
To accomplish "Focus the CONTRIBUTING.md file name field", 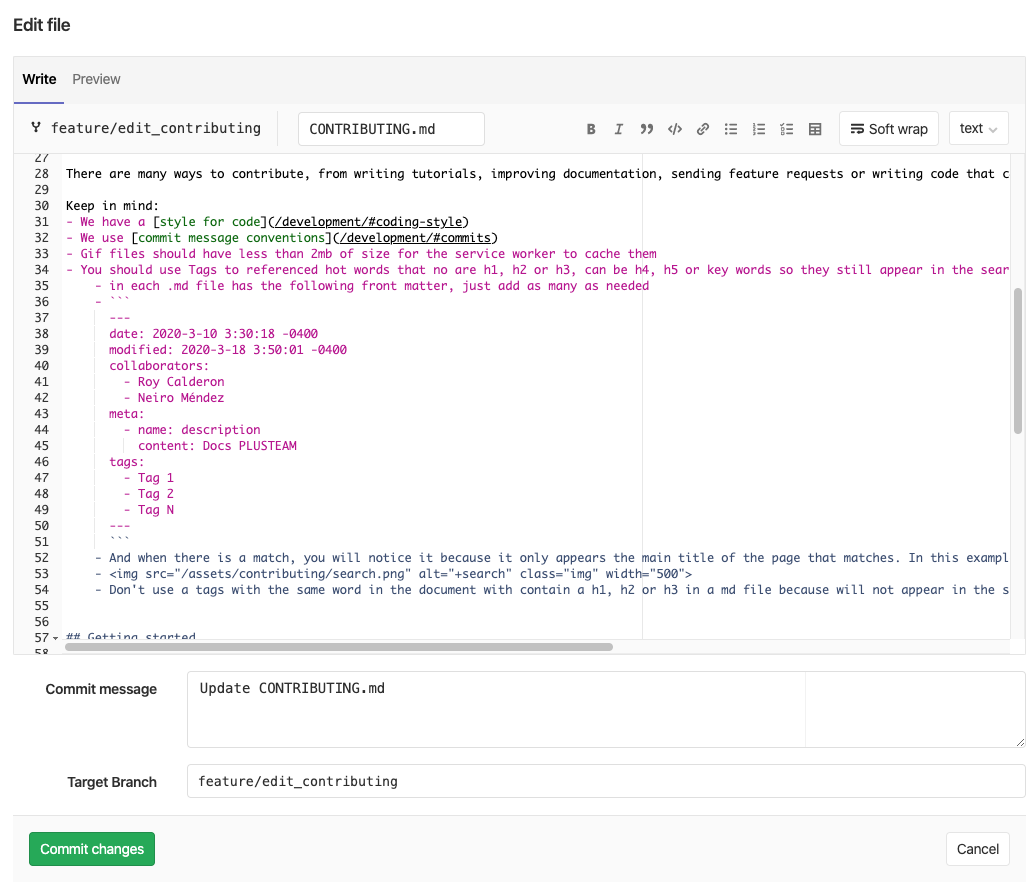I will point(391,129).
